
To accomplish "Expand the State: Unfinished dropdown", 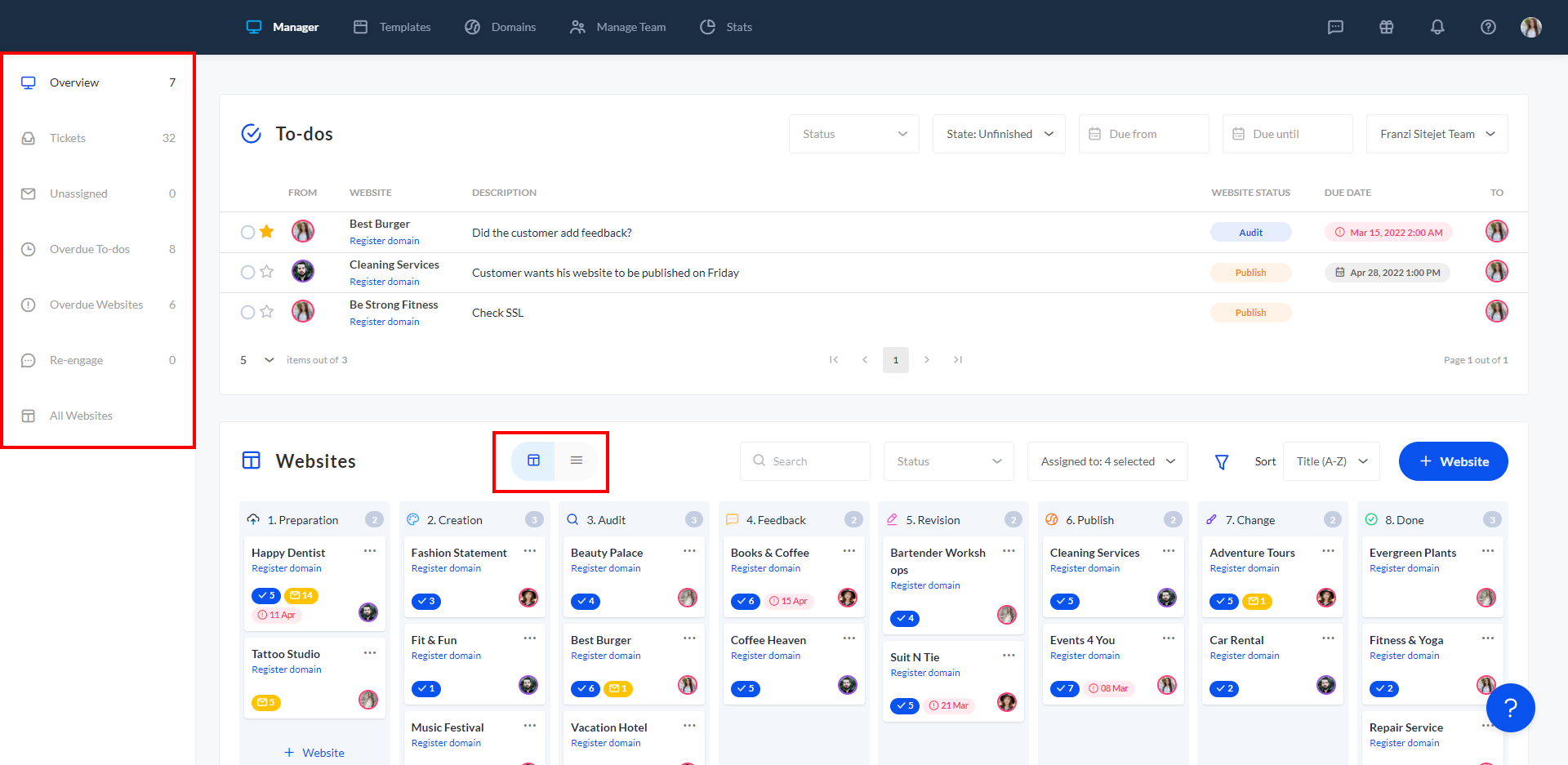I will (999, 134).
